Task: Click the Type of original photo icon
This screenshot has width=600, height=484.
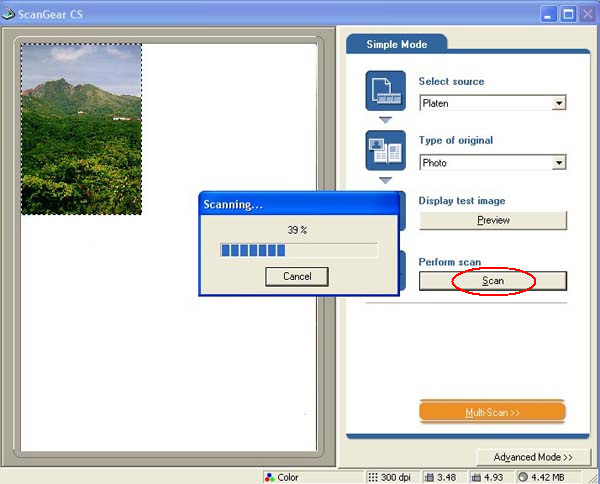Action: pos(385,150)
